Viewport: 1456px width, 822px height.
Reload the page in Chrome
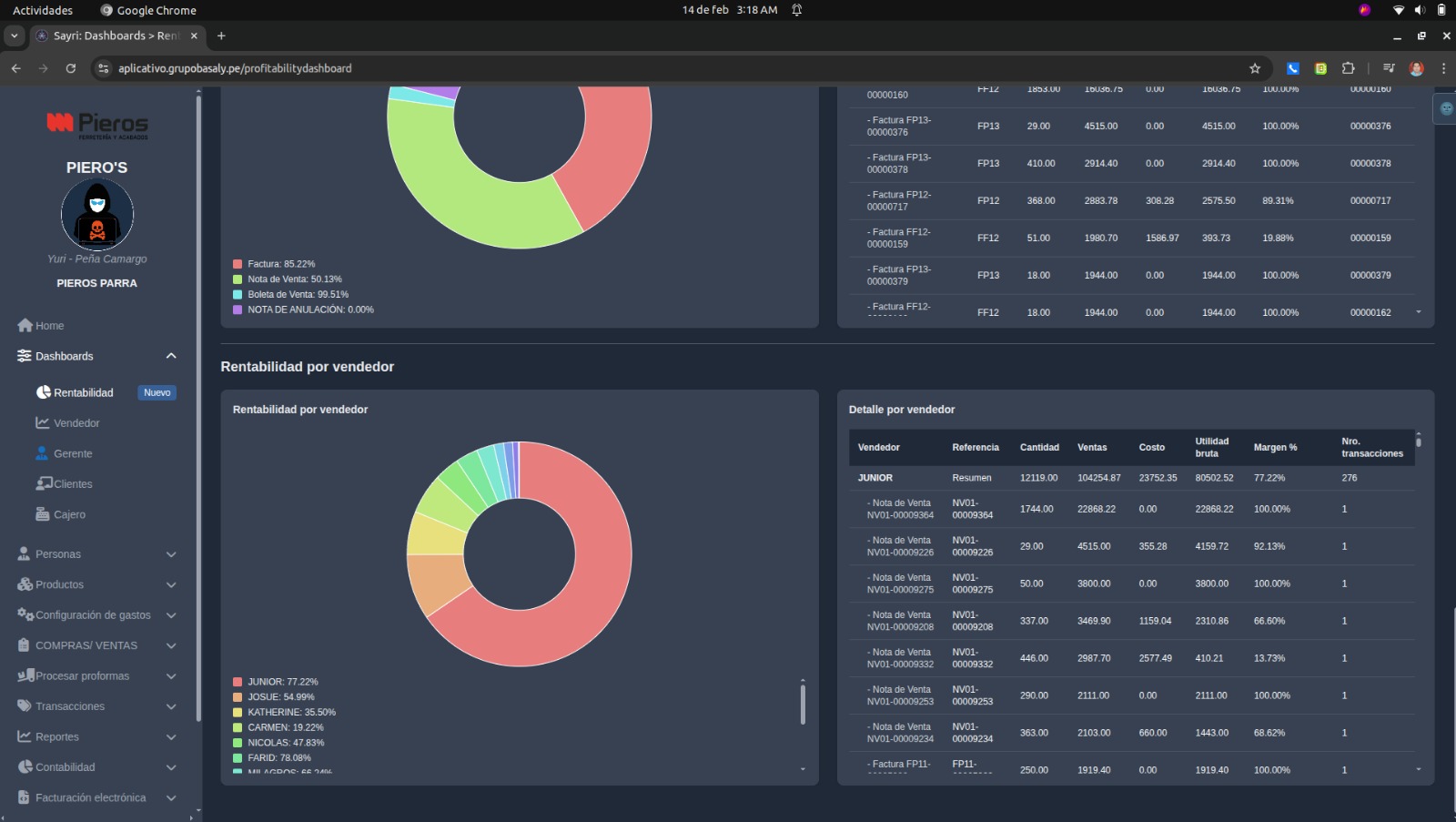coord(71,68)
